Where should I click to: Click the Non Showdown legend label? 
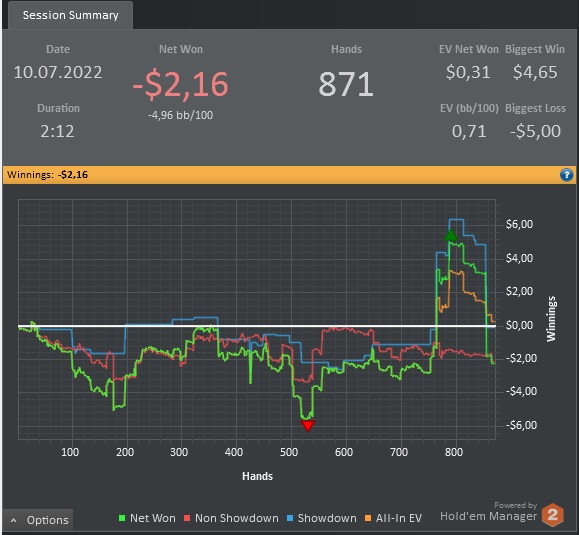[237, 518]
